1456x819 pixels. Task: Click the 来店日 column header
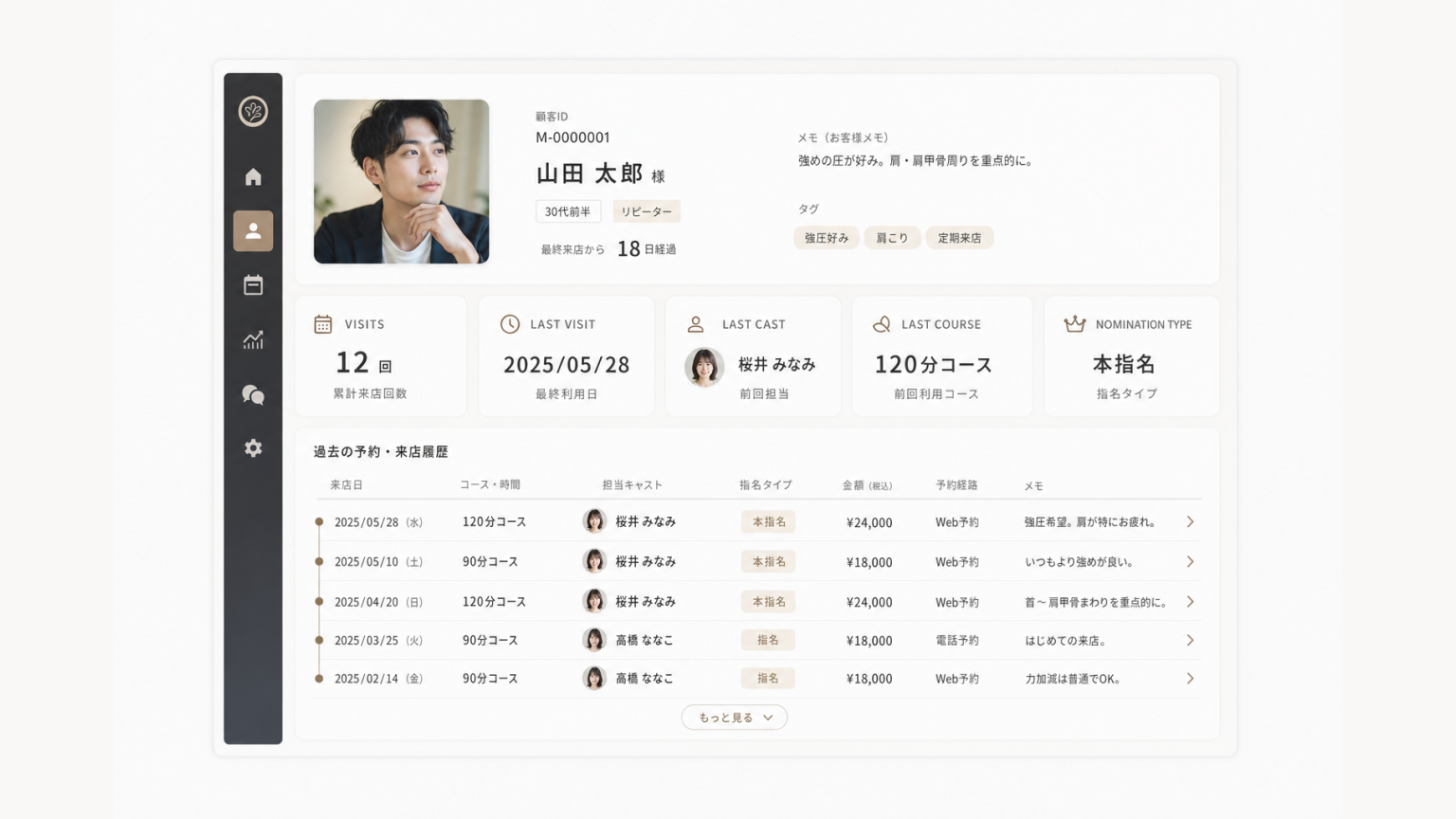(x=347, y=485)
